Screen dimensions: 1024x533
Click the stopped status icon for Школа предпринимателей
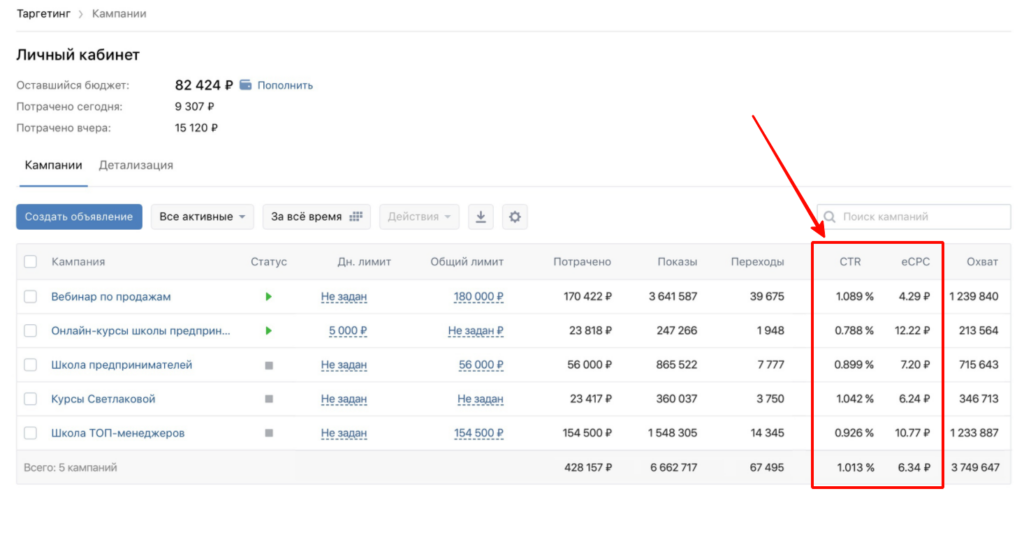[x=268, y=365]
